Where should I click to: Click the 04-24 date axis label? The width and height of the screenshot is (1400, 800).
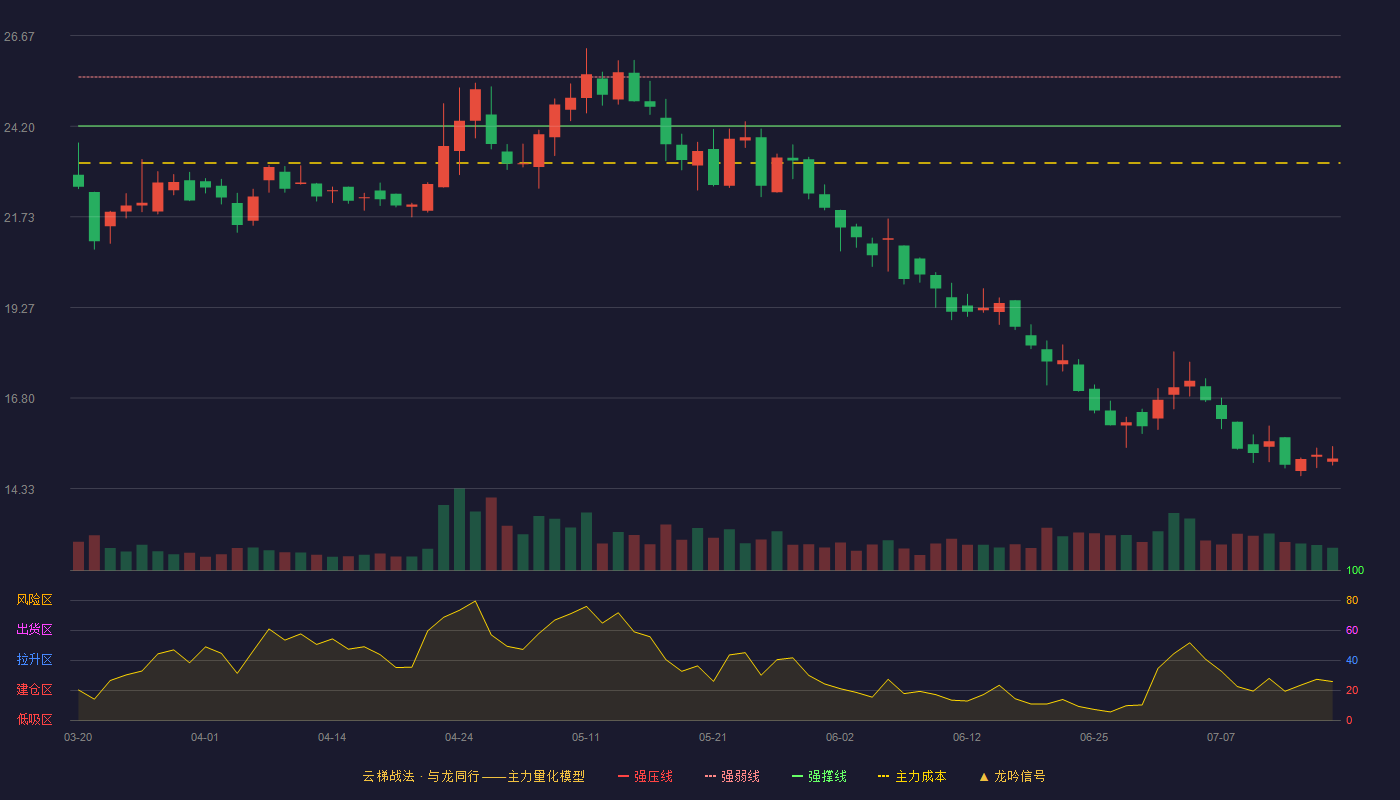459,737
